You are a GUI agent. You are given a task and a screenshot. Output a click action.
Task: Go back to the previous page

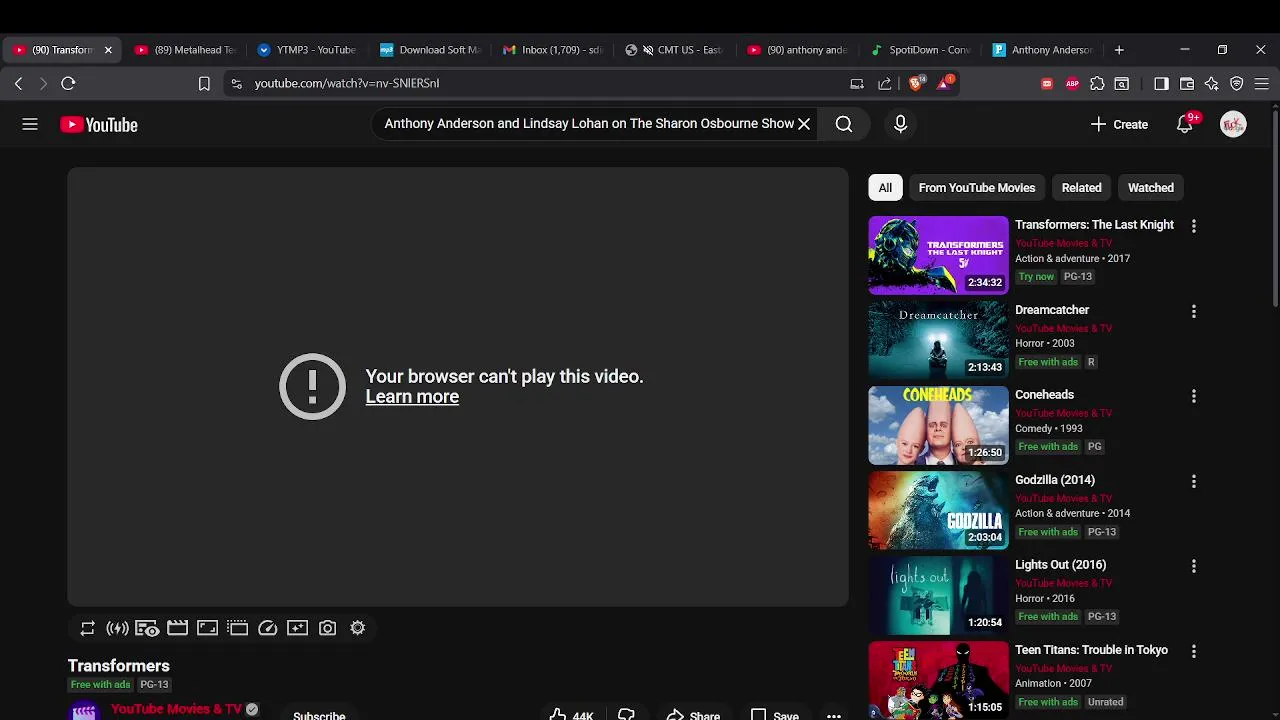[18, 84]
